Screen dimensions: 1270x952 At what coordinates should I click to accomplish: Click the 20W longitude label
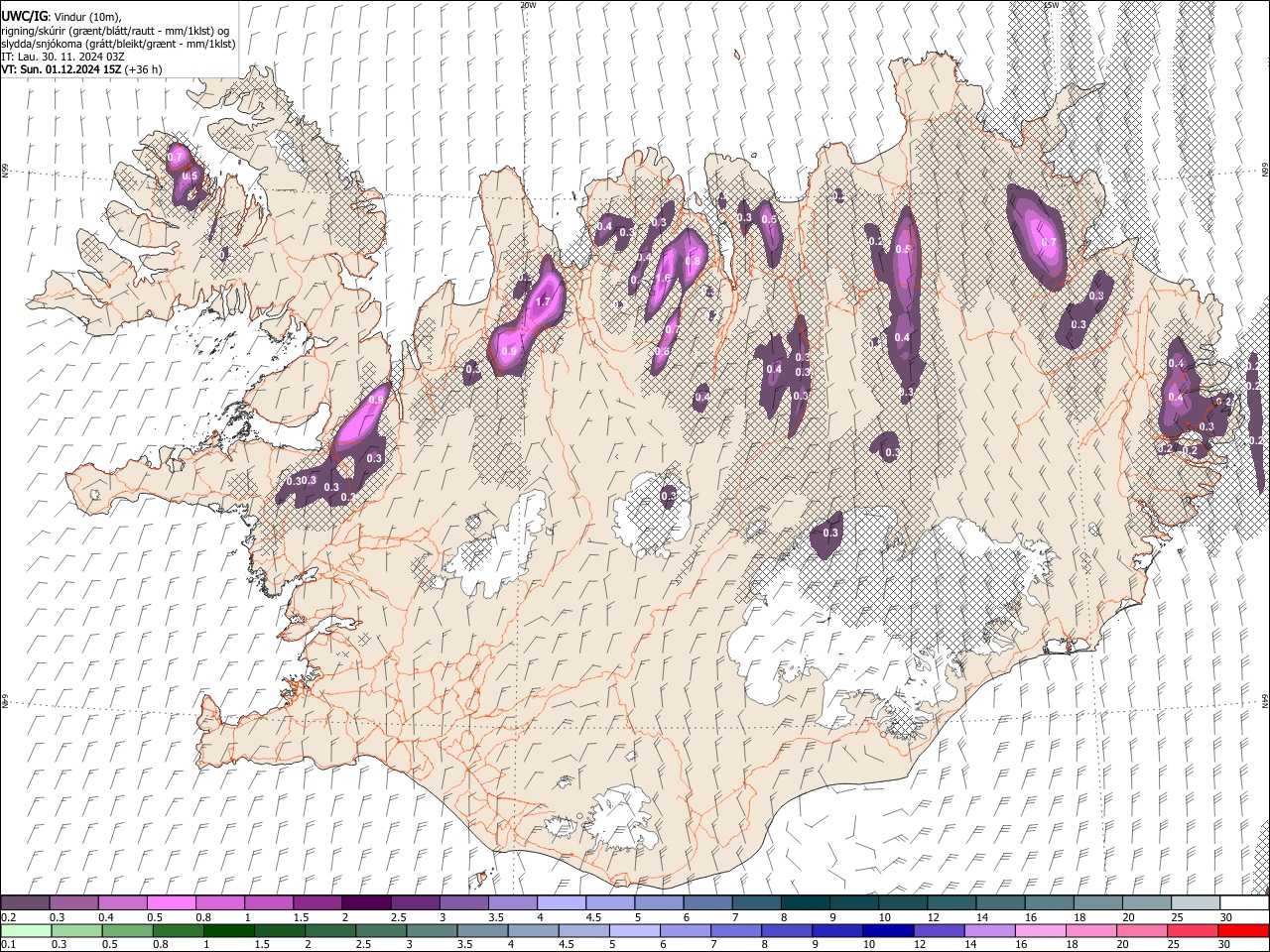tap(528, 5)
